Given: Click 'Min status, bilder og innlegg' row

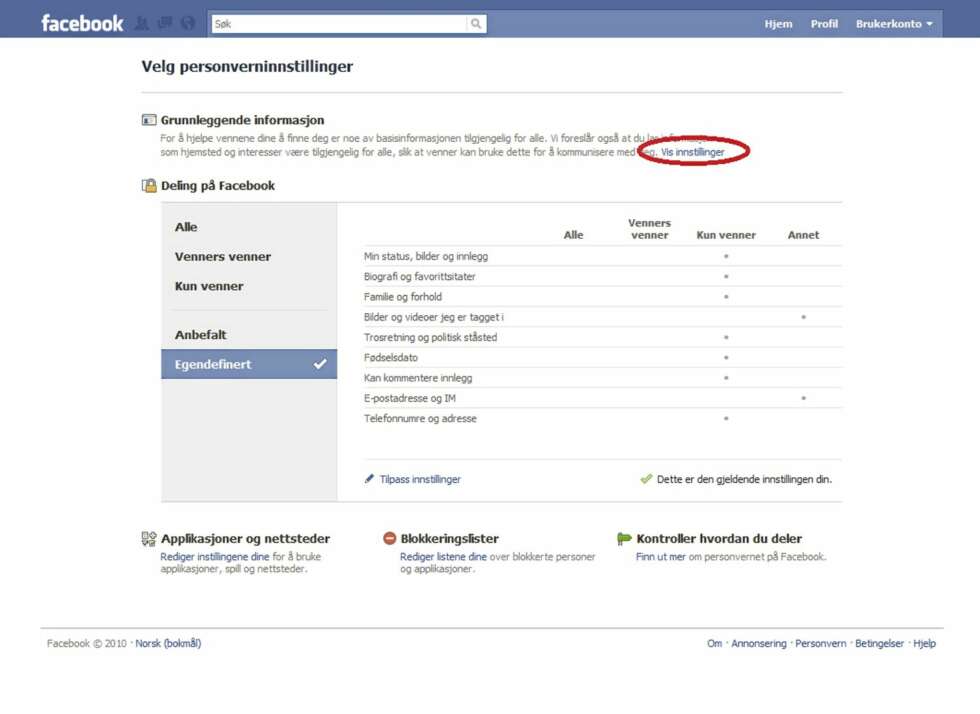Looking at the screenshot, I should click(602, 256).
